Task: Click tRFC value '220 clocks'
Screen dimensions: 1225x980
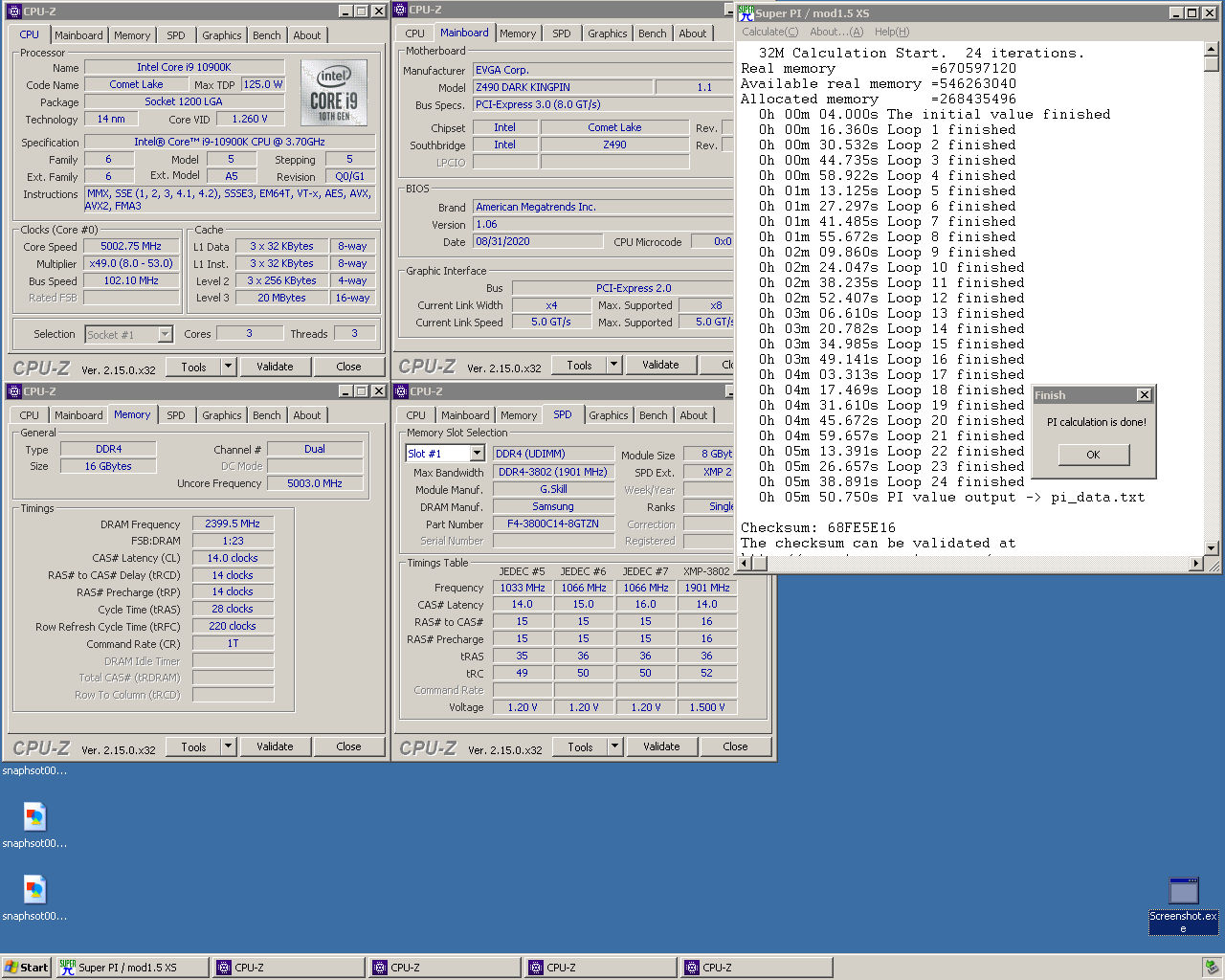Action: [233, 626]
